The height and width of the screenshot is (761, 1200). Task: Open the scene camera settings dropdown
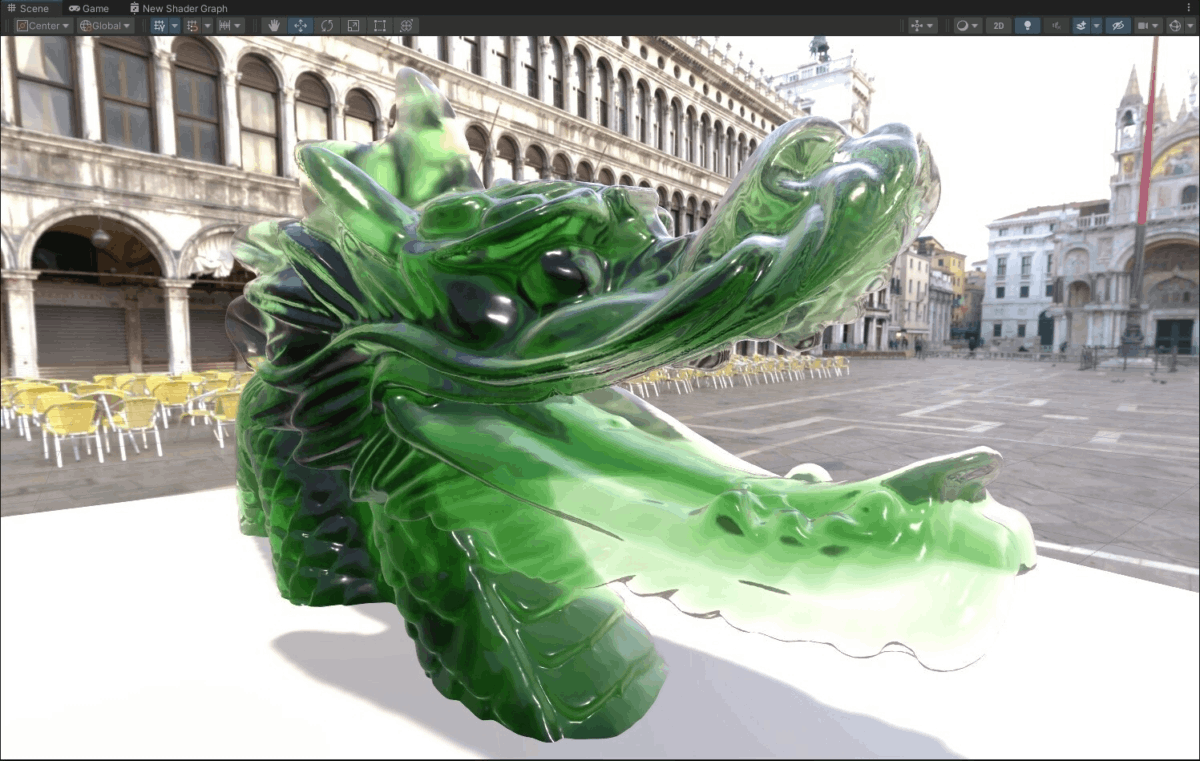point(1148,26)
